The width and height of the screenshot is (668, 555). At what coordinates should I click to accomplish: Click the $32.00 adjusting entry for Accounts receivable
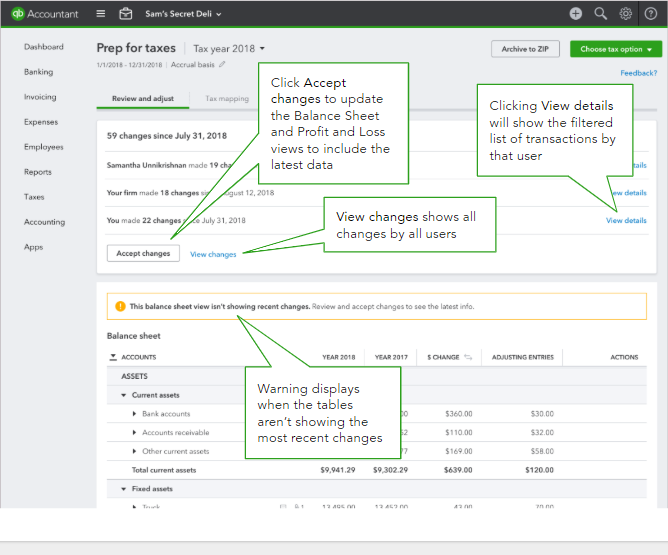pyautogui.click(x=542, y=432)
